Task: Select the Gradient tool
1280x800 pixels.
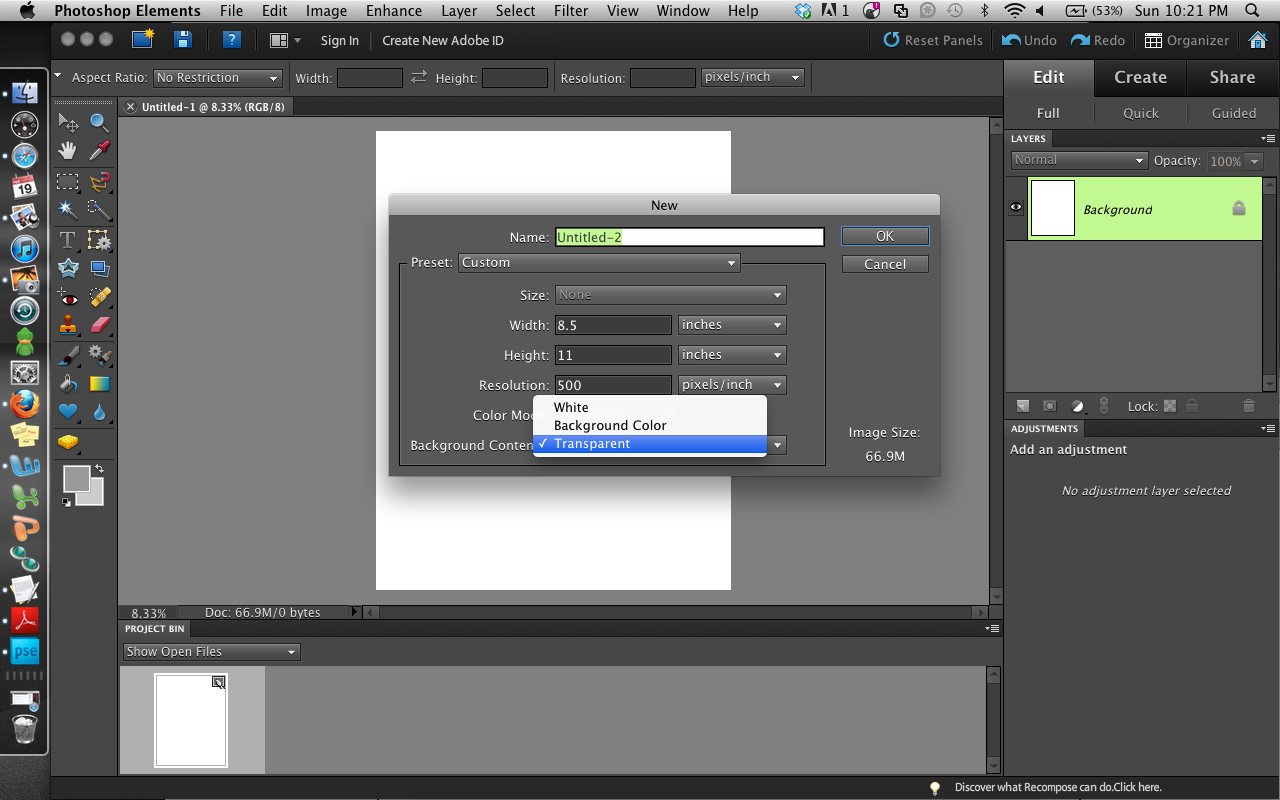Action: [x=99, y=383]
